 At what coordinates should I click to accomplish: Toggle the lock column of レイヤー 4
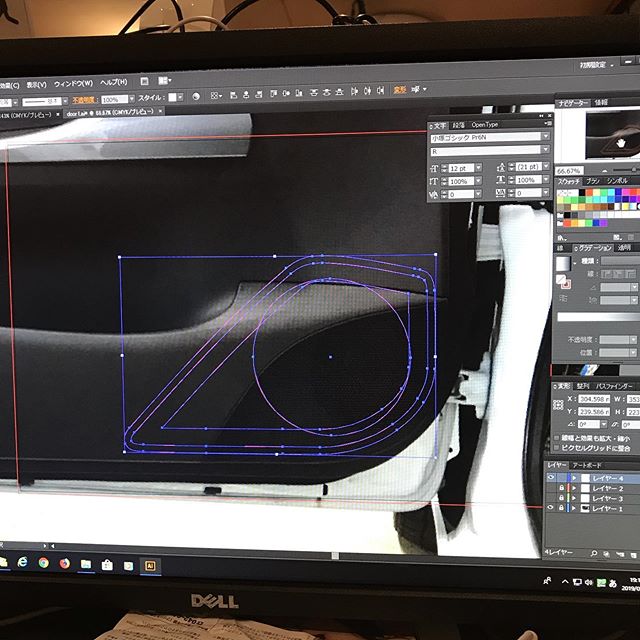pos(562,478)
